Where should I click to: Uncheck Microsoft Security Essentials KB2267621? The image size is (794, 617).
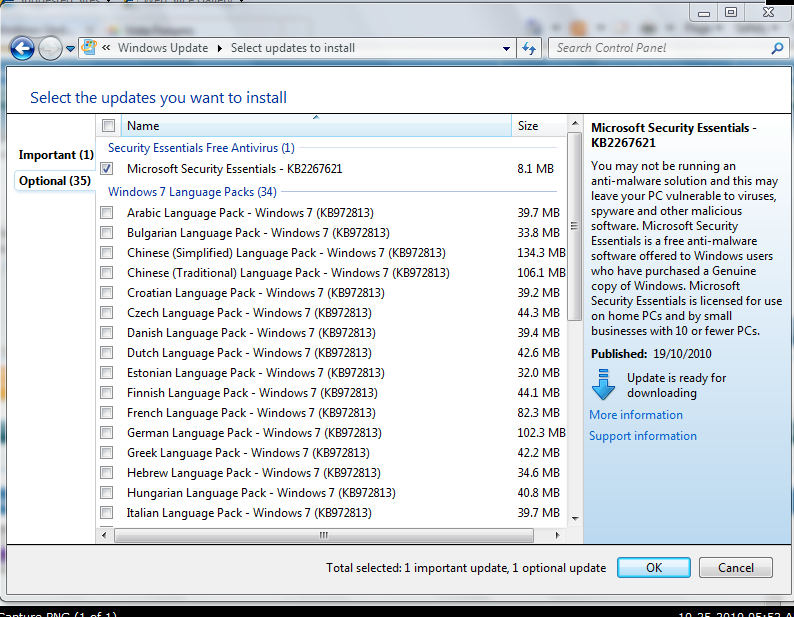[107, 169]
